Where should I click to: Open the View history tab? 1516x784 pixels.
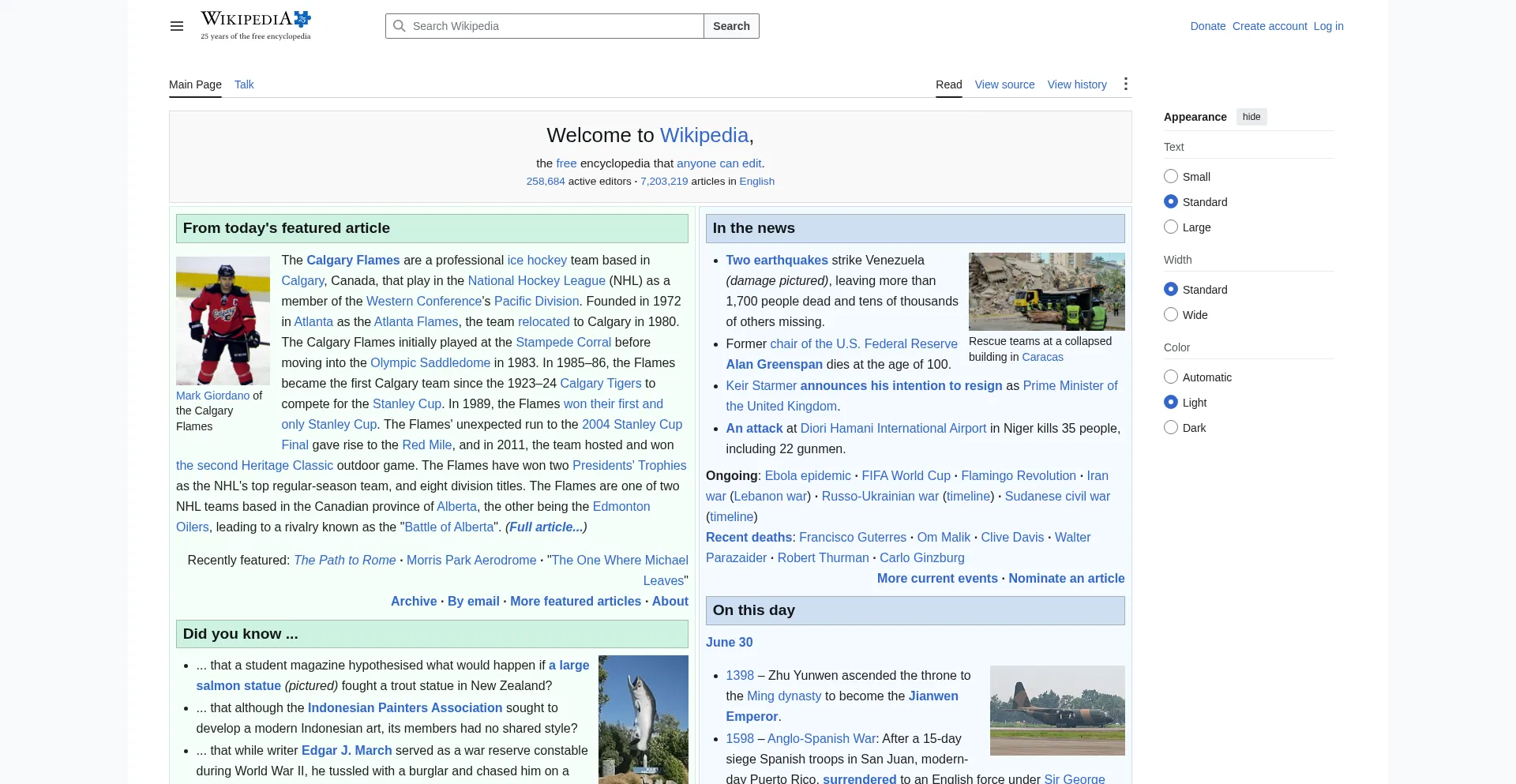1077,84
